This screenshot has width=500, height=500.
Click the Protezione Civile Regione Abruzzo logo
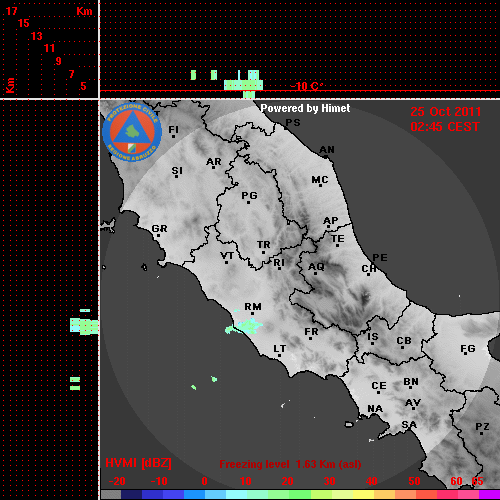point(132,132)
